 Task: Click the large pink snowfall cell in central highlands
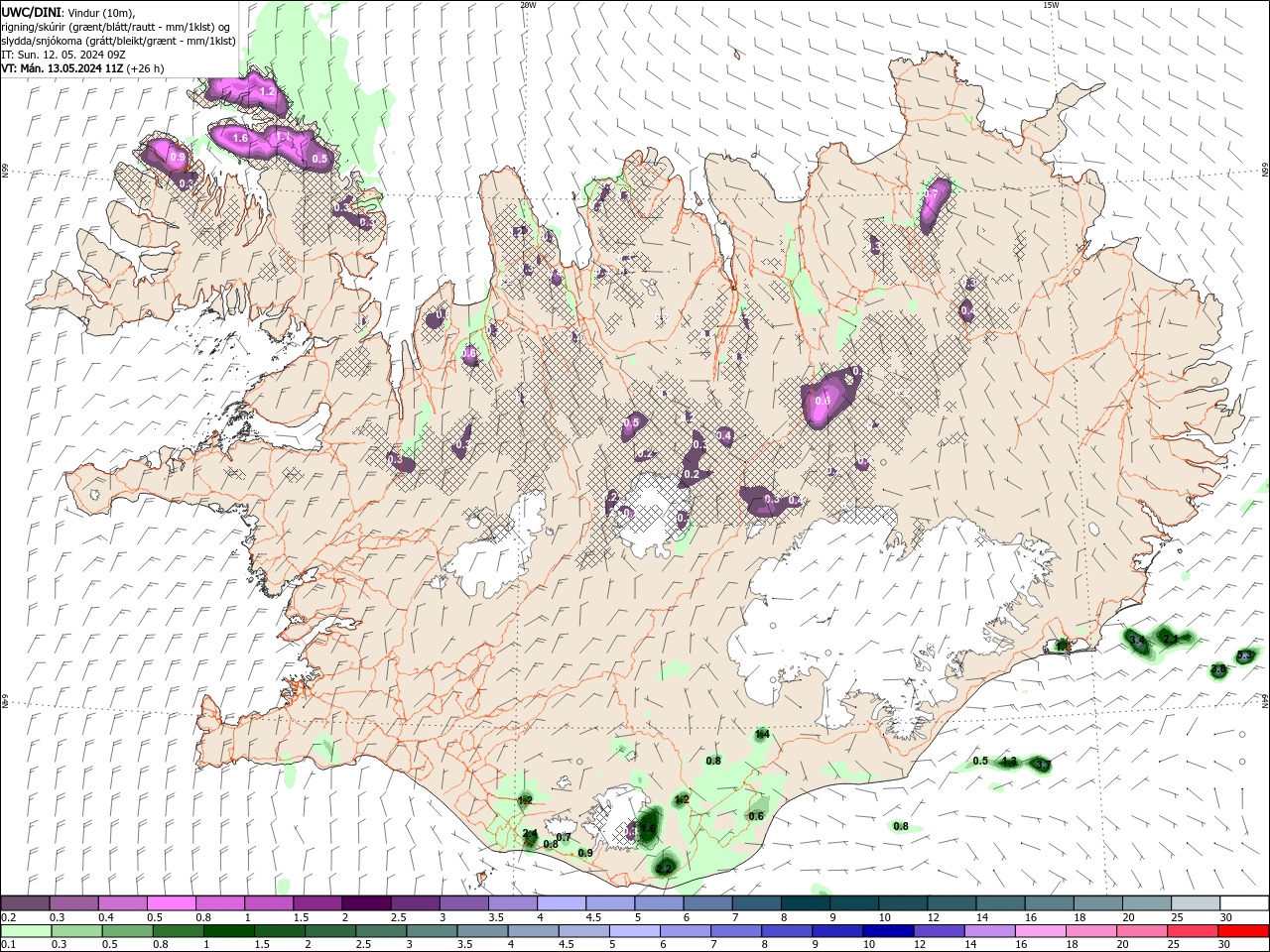[829, 397]
